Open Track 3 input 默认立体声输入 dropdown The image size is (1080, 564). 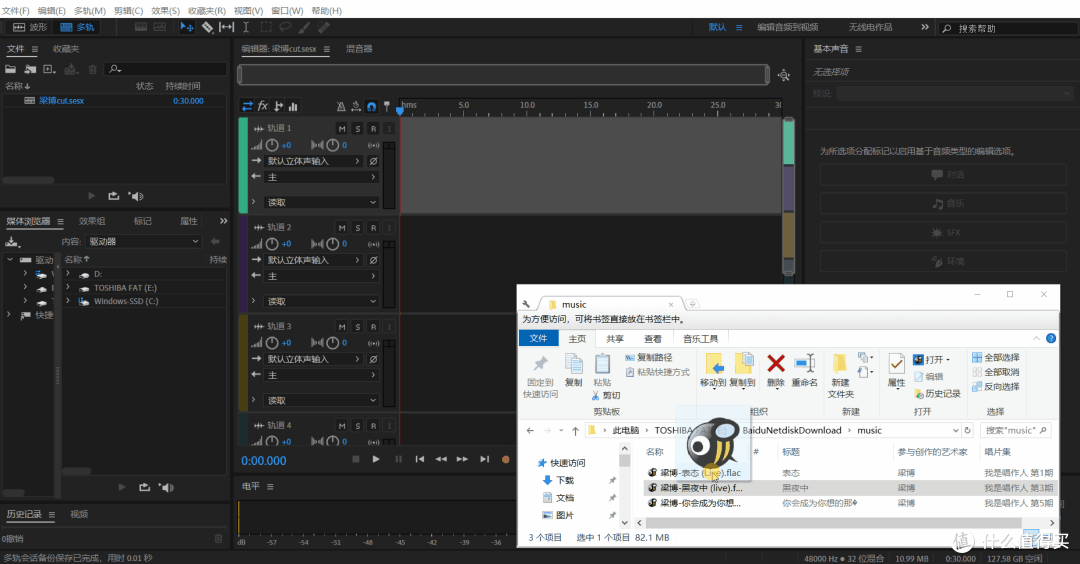coord(314,359)
